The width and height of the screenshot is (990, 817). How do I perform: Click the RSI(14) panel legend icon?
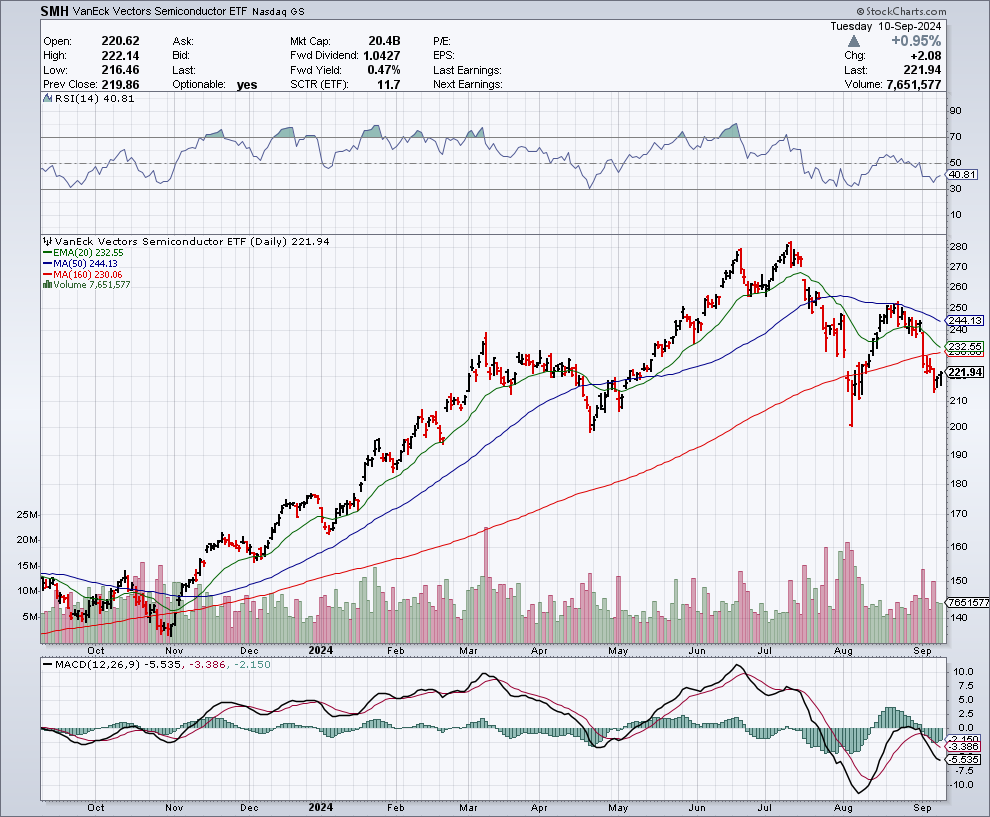click(46, 100)
